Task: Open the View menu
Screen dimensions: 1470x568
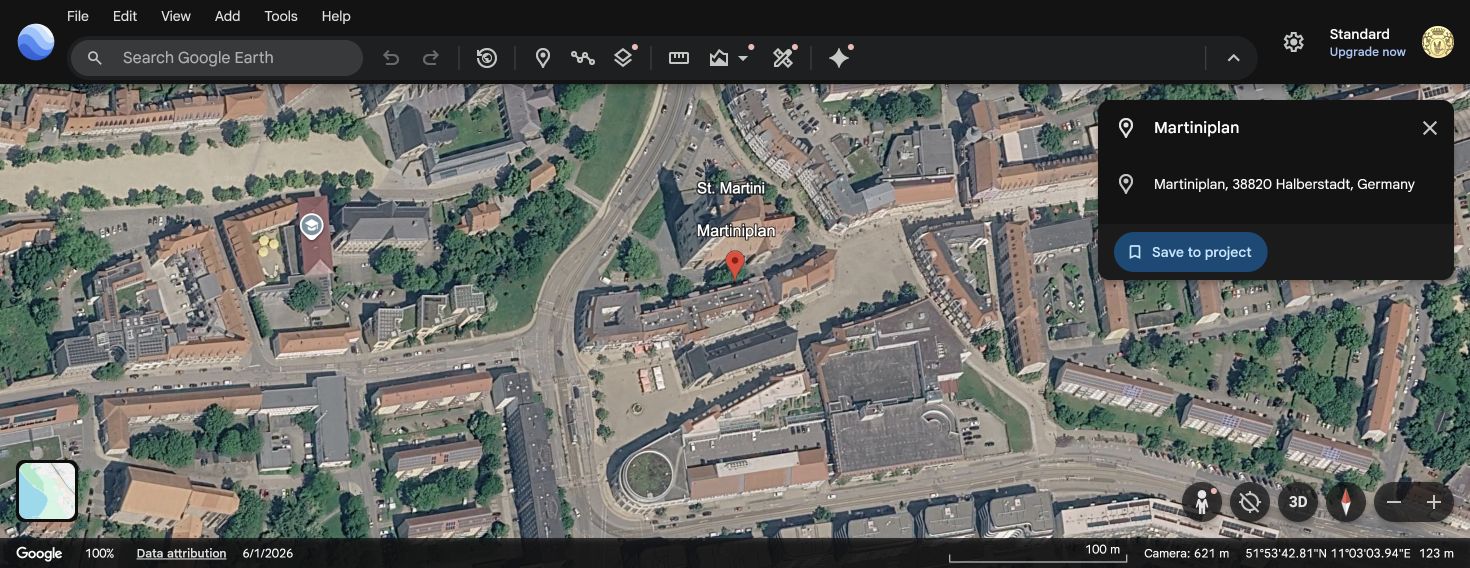Action: pyautogui.click(x=176, y=16)
